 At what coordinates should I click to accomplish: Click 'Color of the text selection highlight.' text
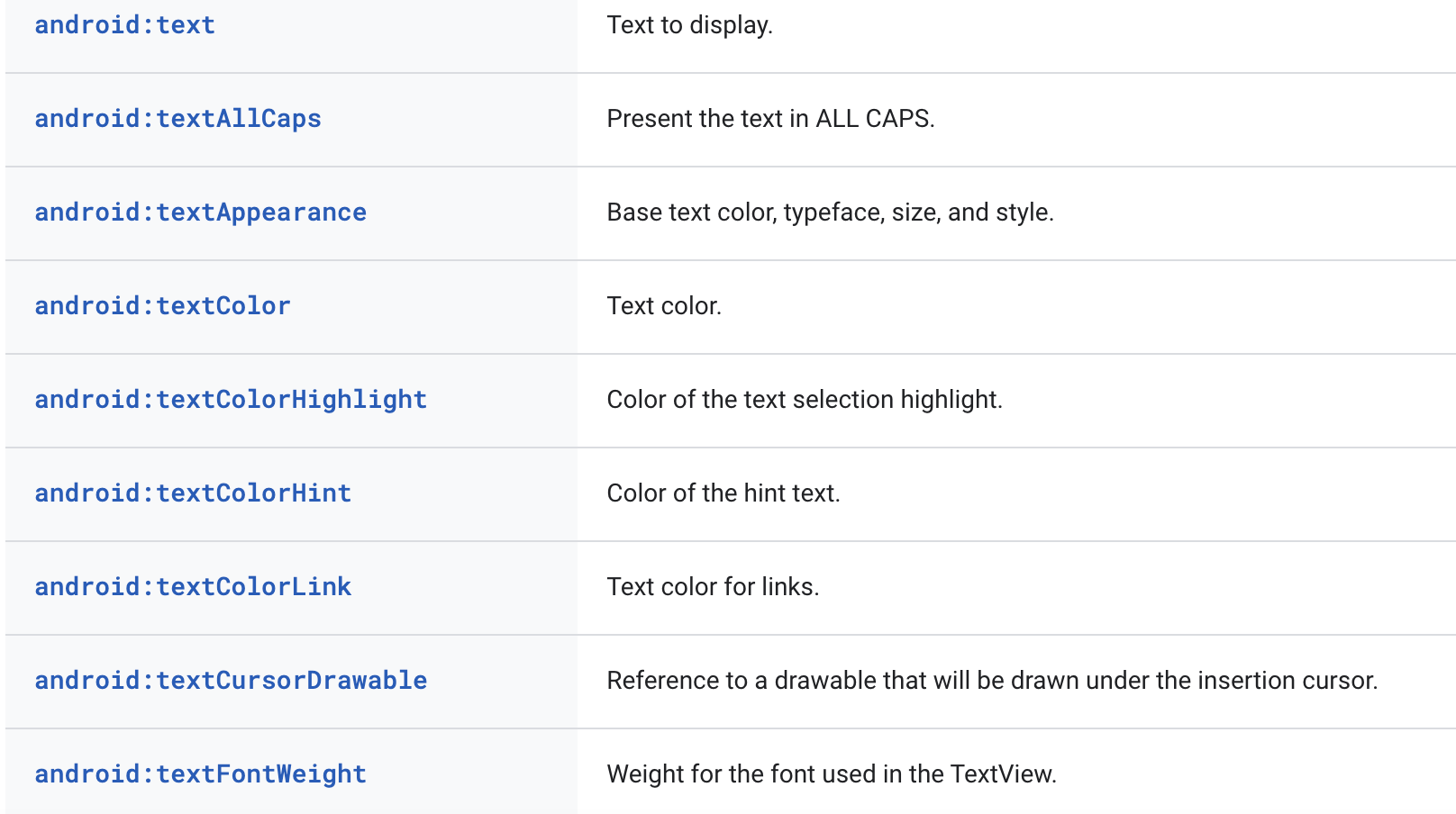click(805, 400)
